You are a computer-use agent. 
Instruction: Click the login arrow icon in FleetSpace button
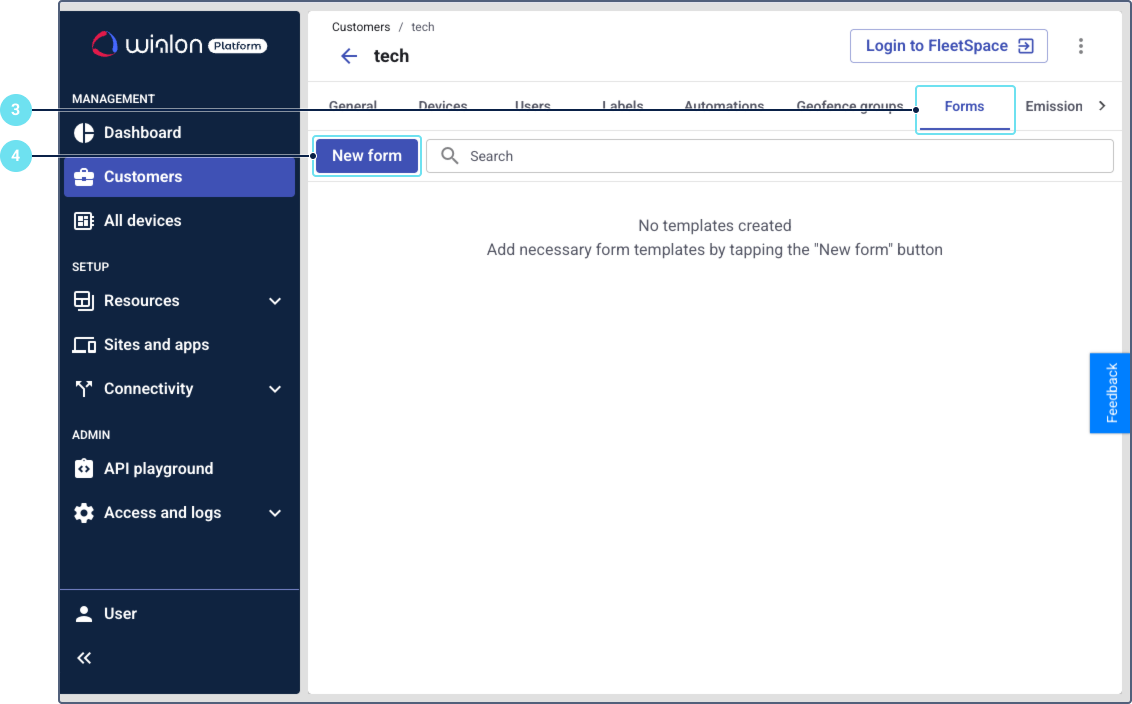tap(1026, 46)
